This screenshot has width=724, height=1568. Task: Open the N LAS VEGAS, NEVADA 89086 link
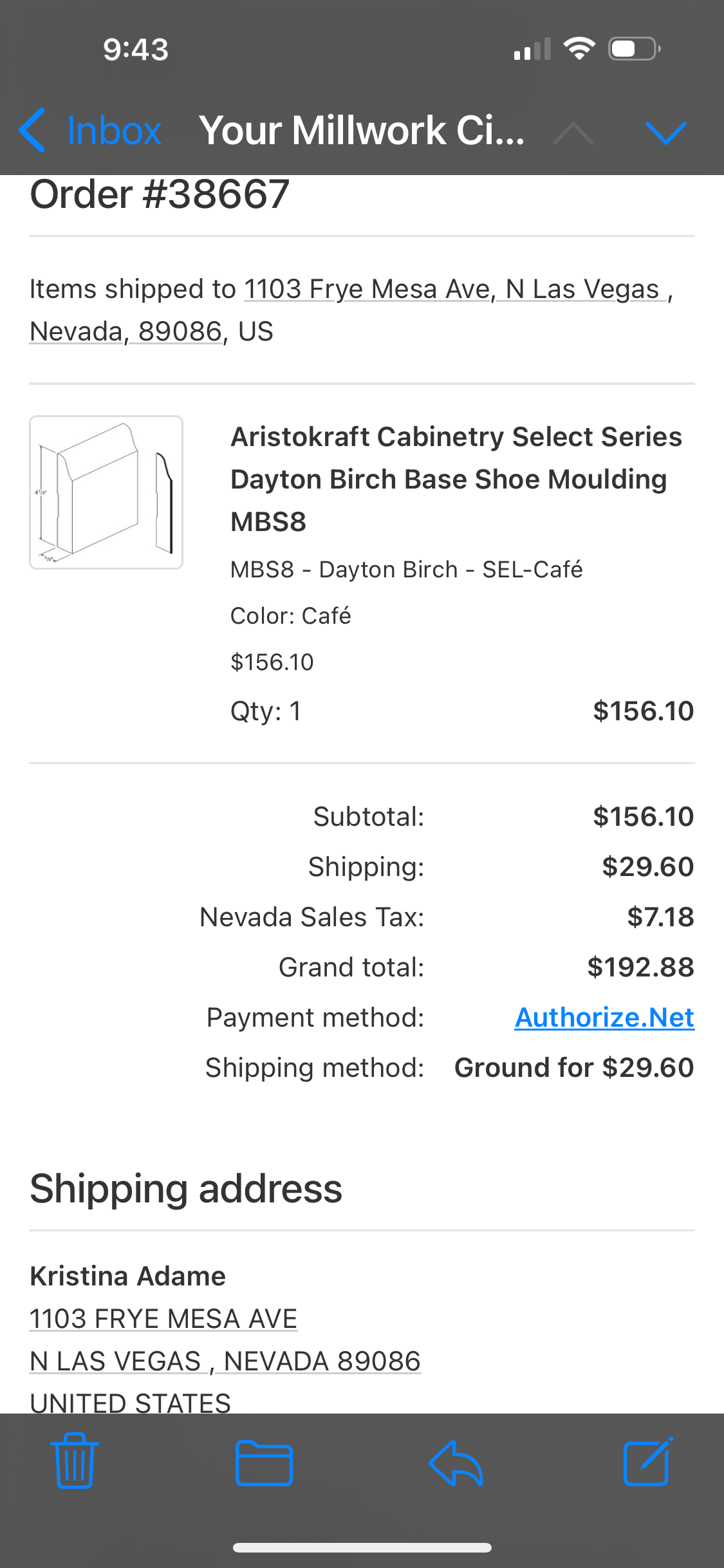[225, 1361]
